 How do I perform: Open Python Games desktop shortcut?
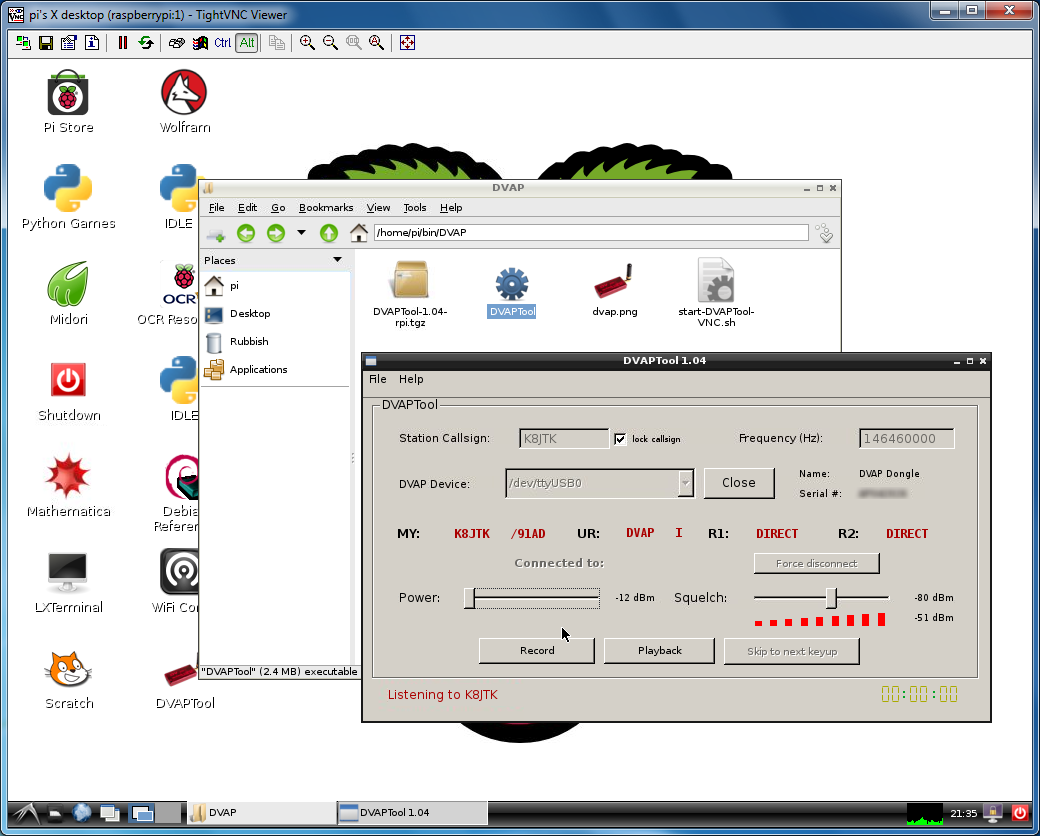point(68,197)
